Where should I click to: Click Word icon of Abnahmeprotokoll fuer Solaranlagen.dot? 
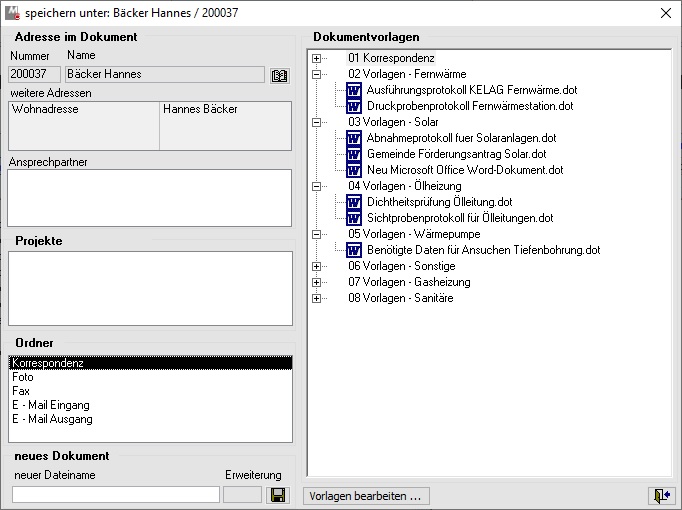click(353, 138)
